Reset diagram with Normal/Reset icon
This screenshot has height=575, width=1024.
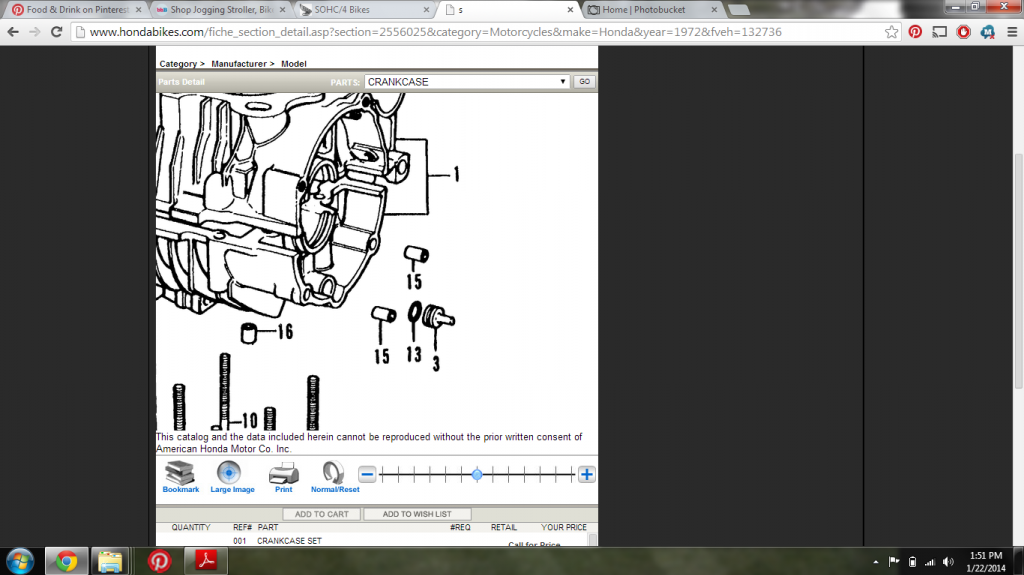(x=334, y=472)
